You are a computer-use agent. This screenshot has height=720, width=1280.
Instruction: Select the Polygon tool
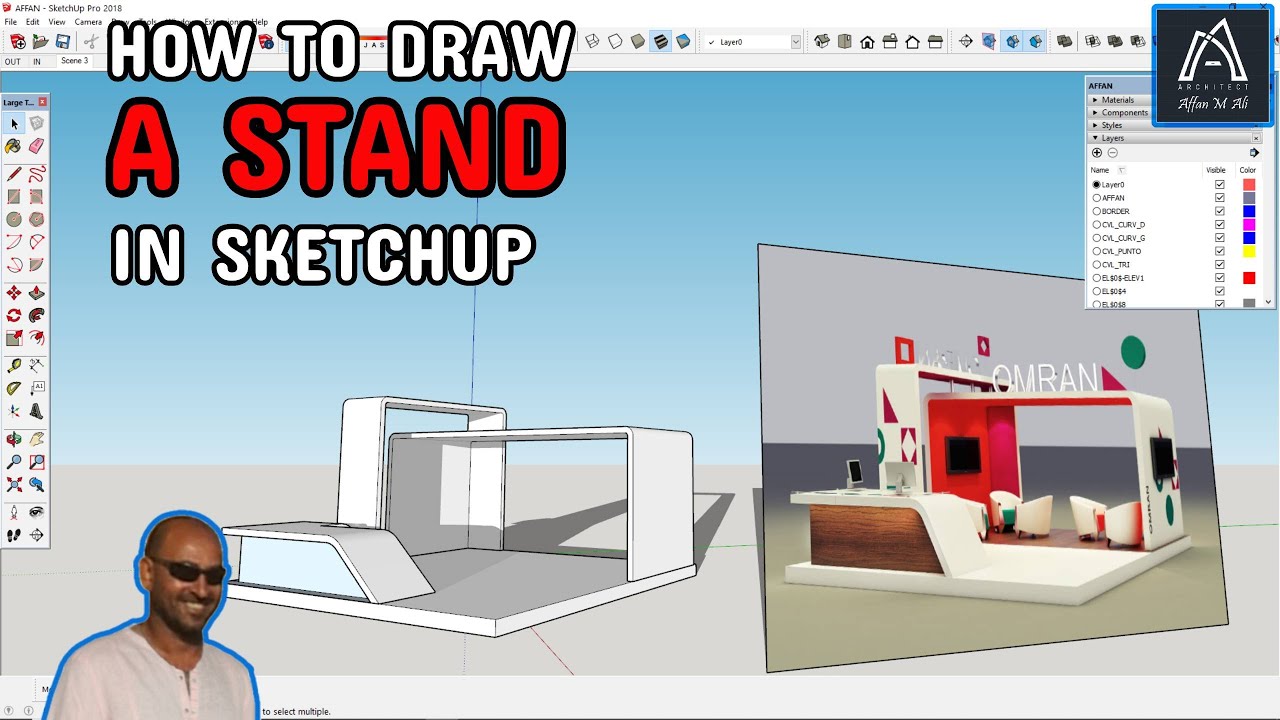point(37,220)
